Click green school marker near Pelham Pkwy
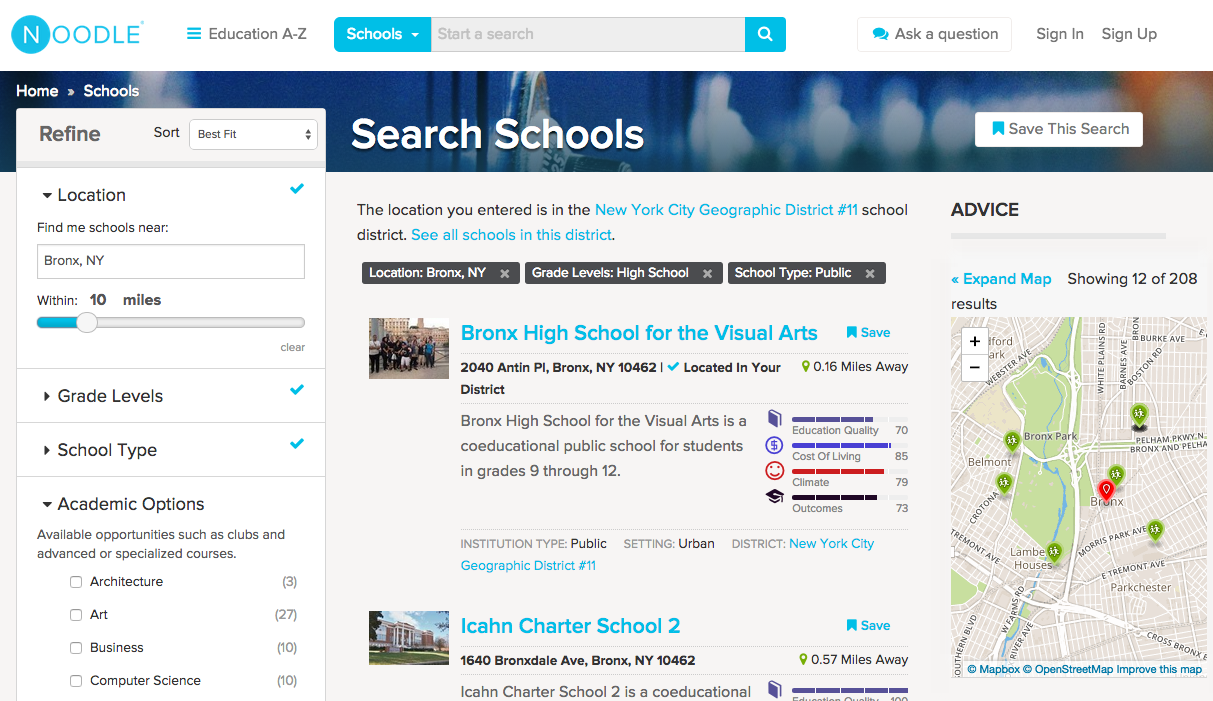1213x701 pixels. [x=1138, y=415]
